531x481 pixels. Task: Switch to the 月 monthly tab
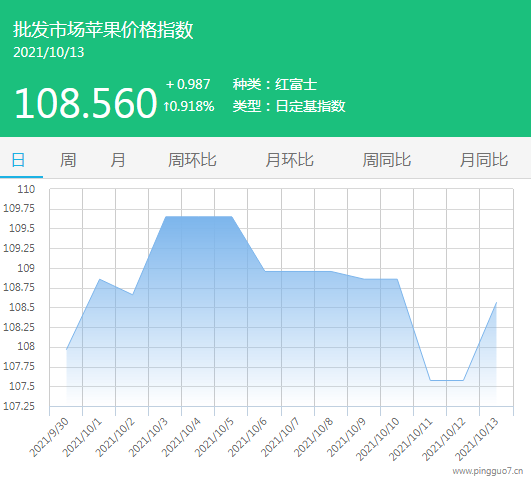coord(118,160)
